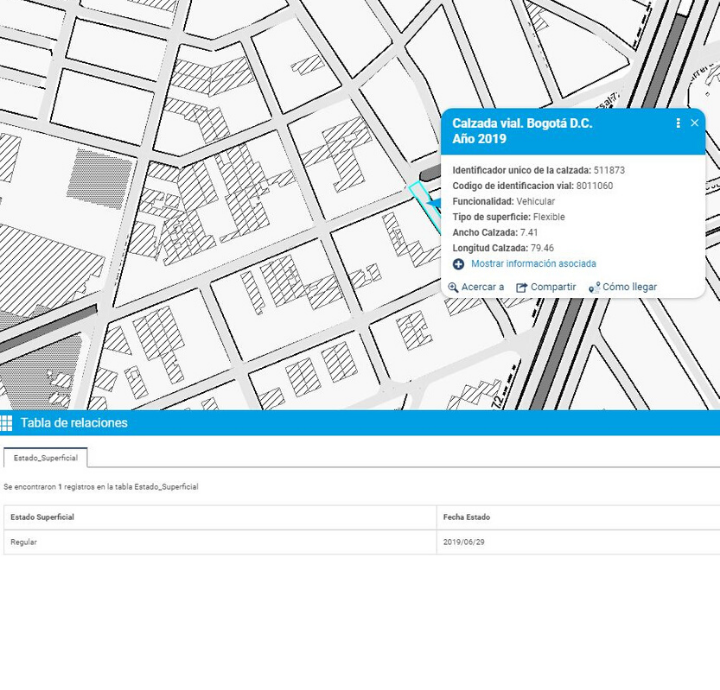The image size is (720, 690).
Task: Close the Calzada vial info popup
Action: [x=695, y=123]
